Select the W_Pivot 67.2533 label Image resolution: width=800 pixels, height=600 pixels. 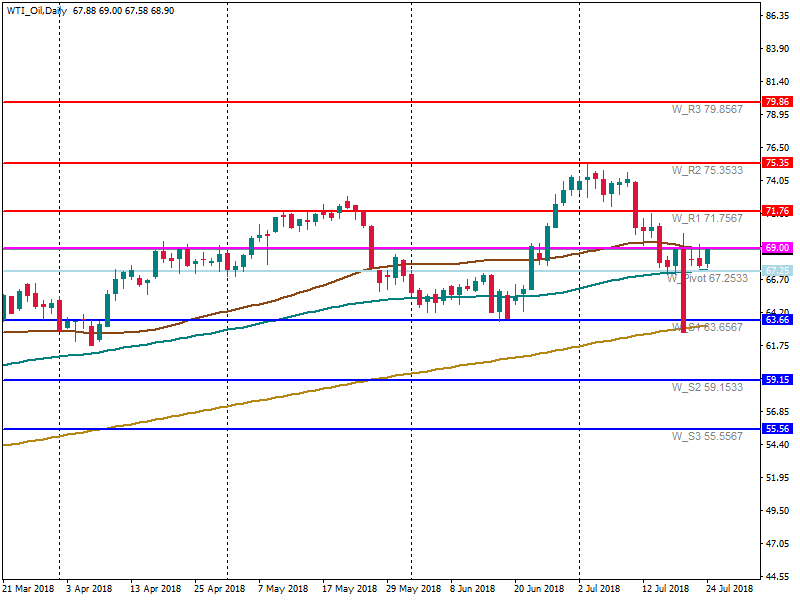(706, 279)
